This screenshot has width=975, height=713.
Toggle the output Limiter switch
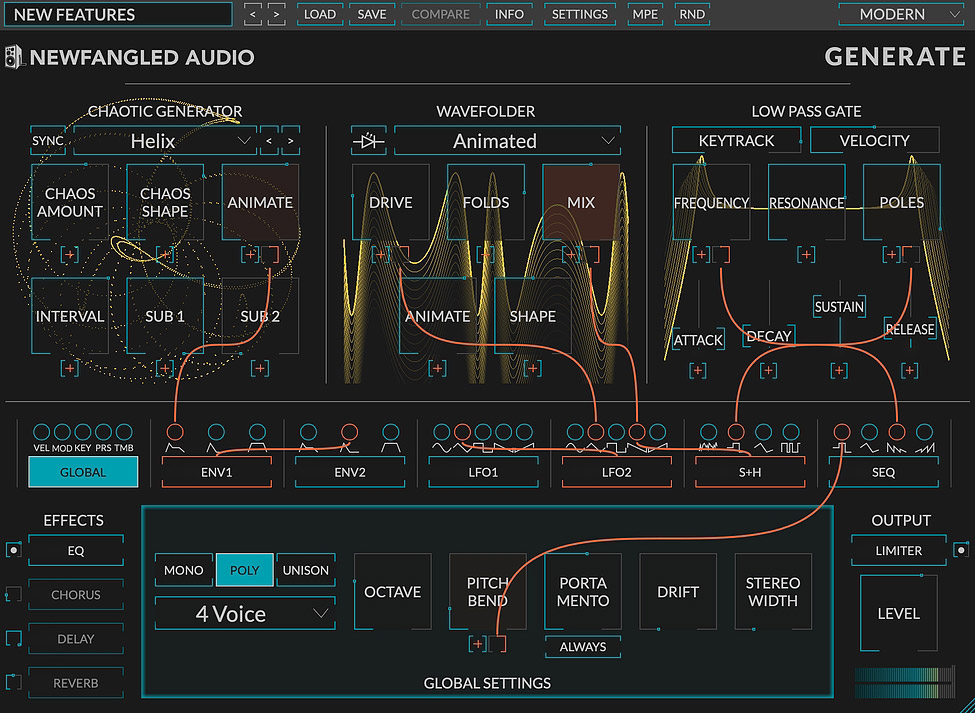point(960,550)
